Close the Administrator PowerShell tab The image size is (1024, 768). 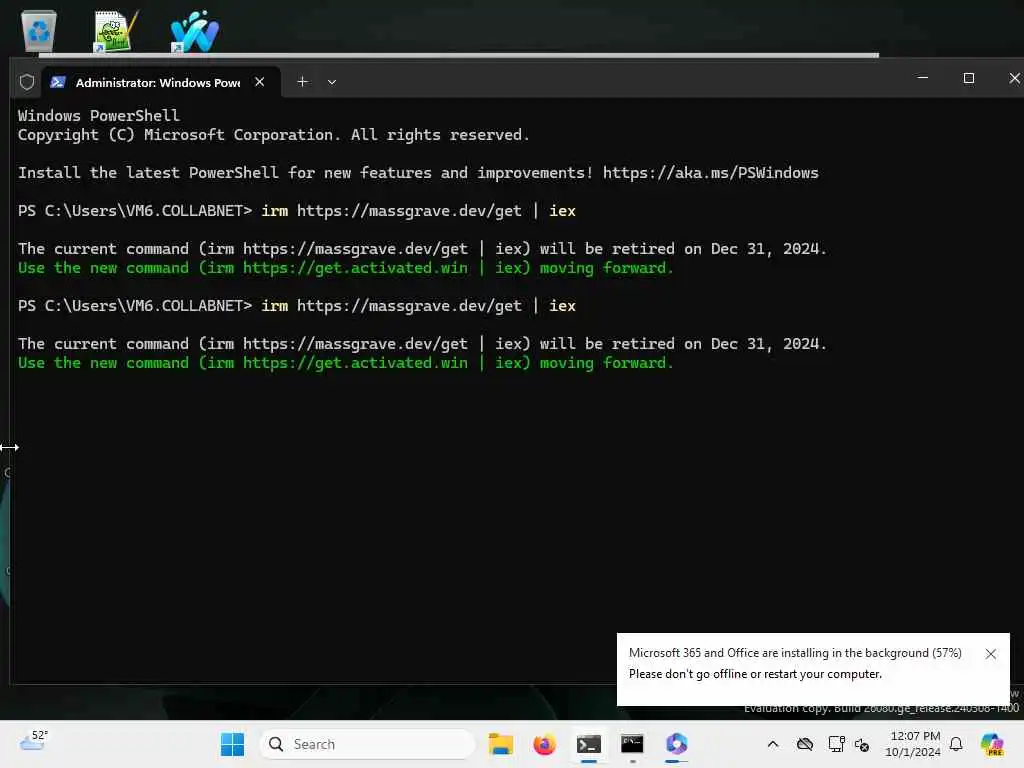[260, 82]
